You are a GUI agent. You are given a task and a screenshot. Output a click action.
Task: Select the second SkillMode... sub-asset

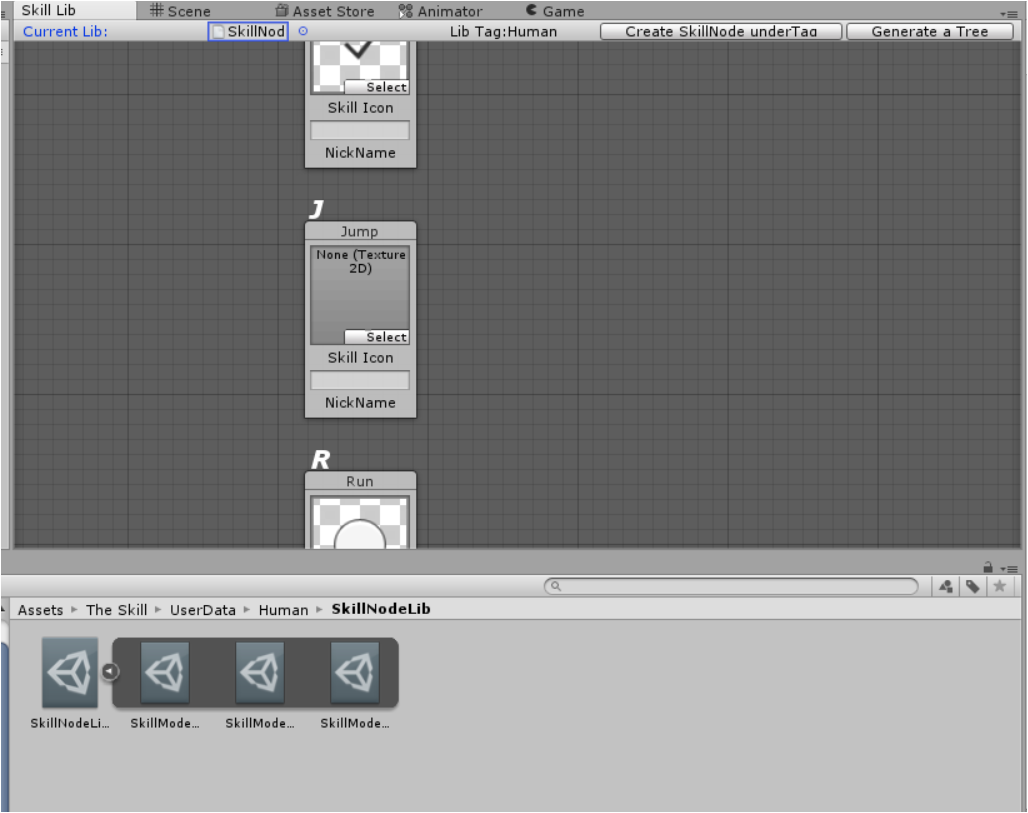coord(260,673)
